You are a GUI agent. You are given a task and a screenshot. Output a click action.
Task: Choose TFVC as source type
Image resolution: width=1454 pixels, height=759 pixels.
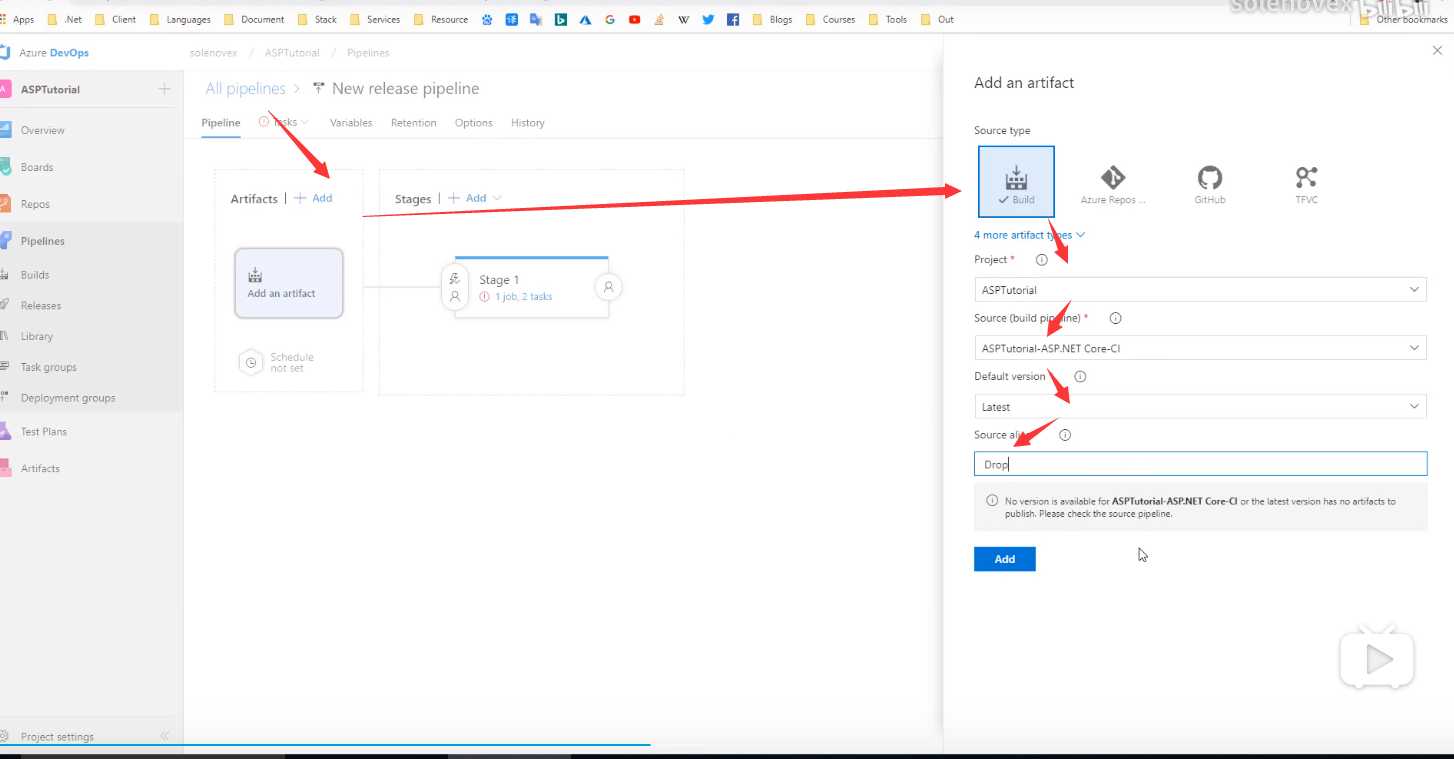1306,182
